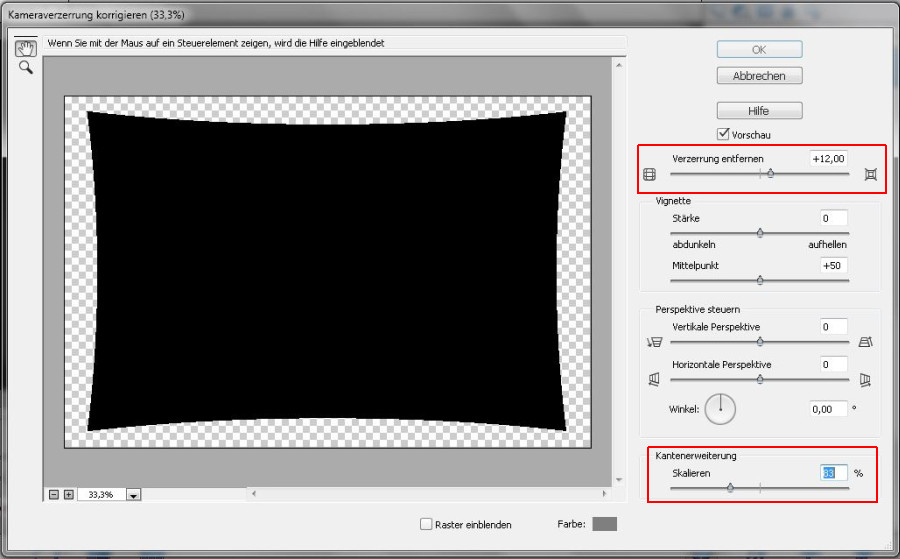
Task: Click the preview scroll down arrow
Action: click(x=619, y=480)
